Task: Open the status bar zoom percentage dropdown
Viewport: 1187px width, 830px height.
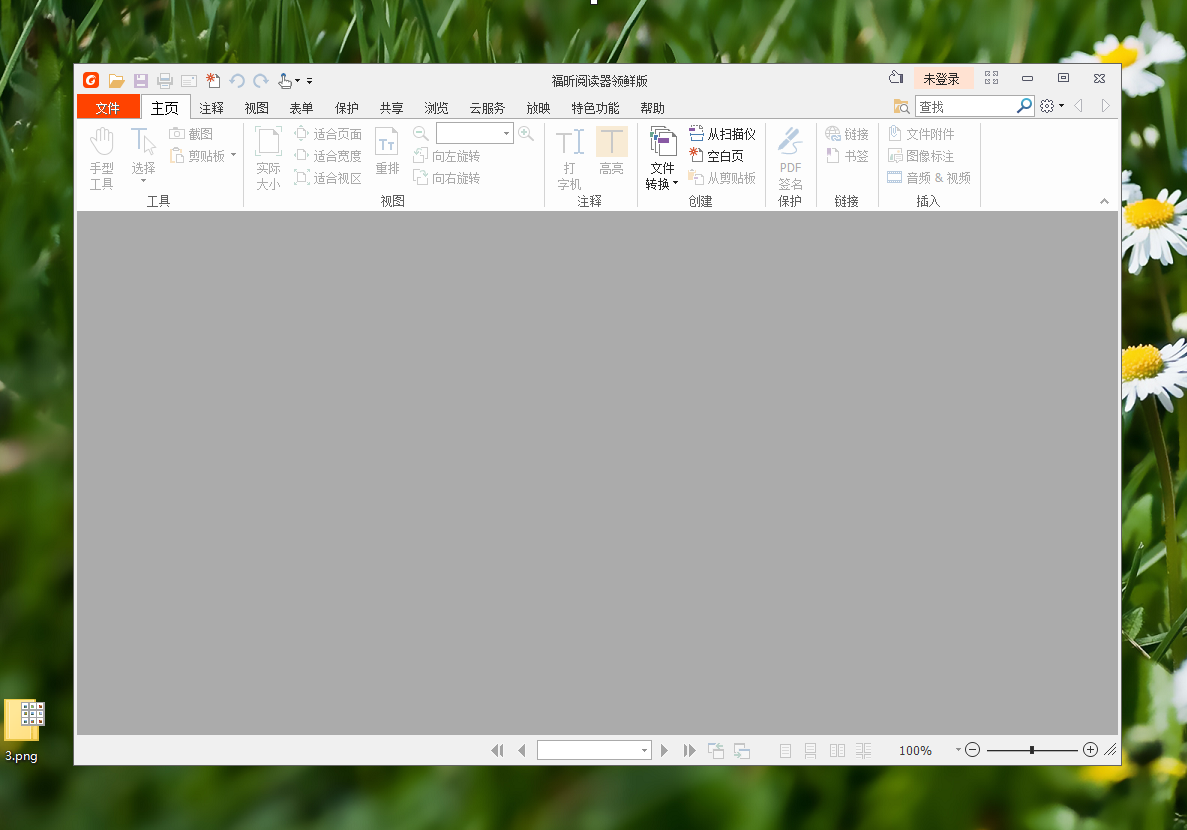Action: (958, 750)
